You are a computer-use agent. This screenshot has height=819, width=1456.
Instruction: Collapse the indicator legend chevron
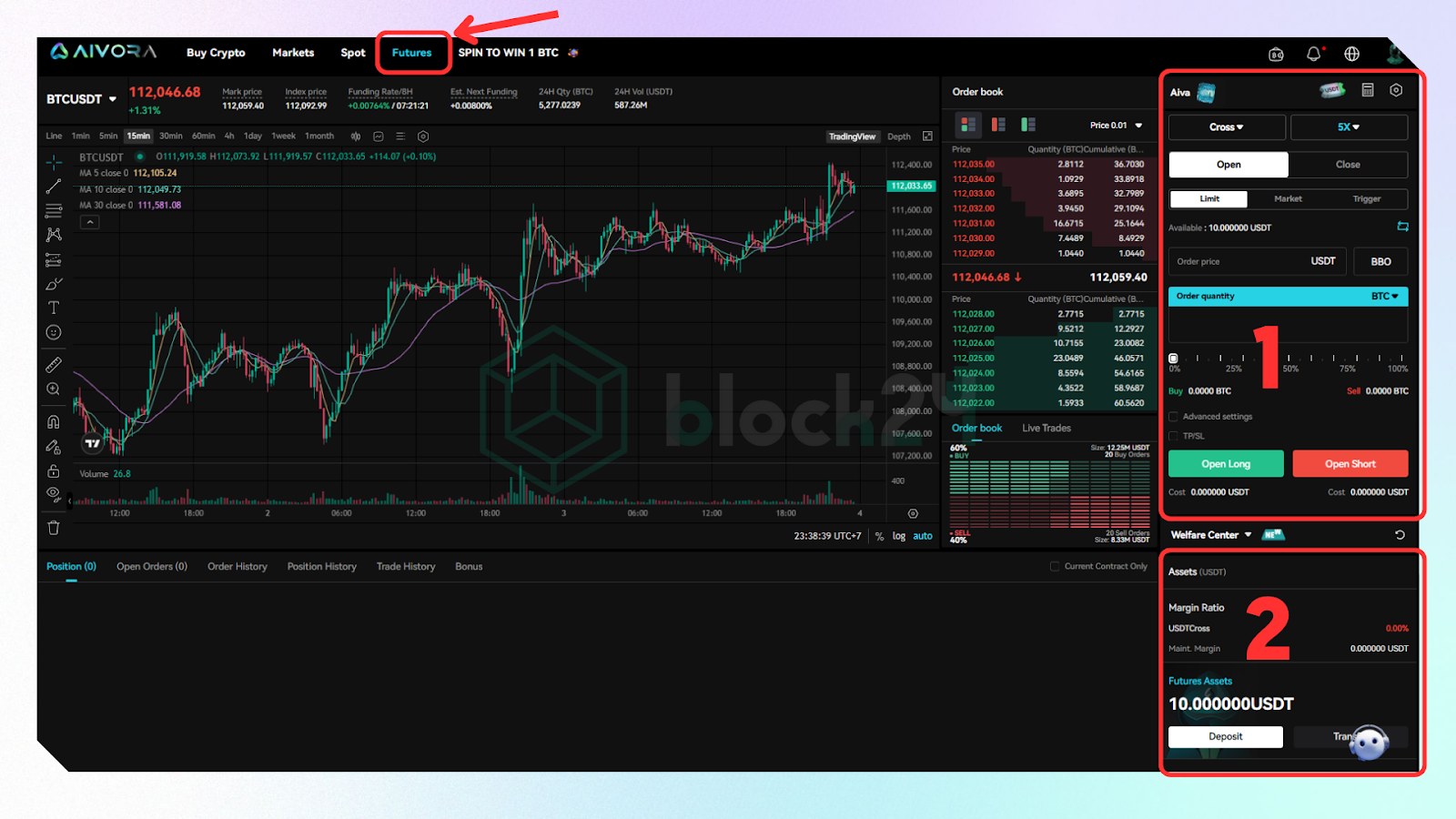click(89, 222)
